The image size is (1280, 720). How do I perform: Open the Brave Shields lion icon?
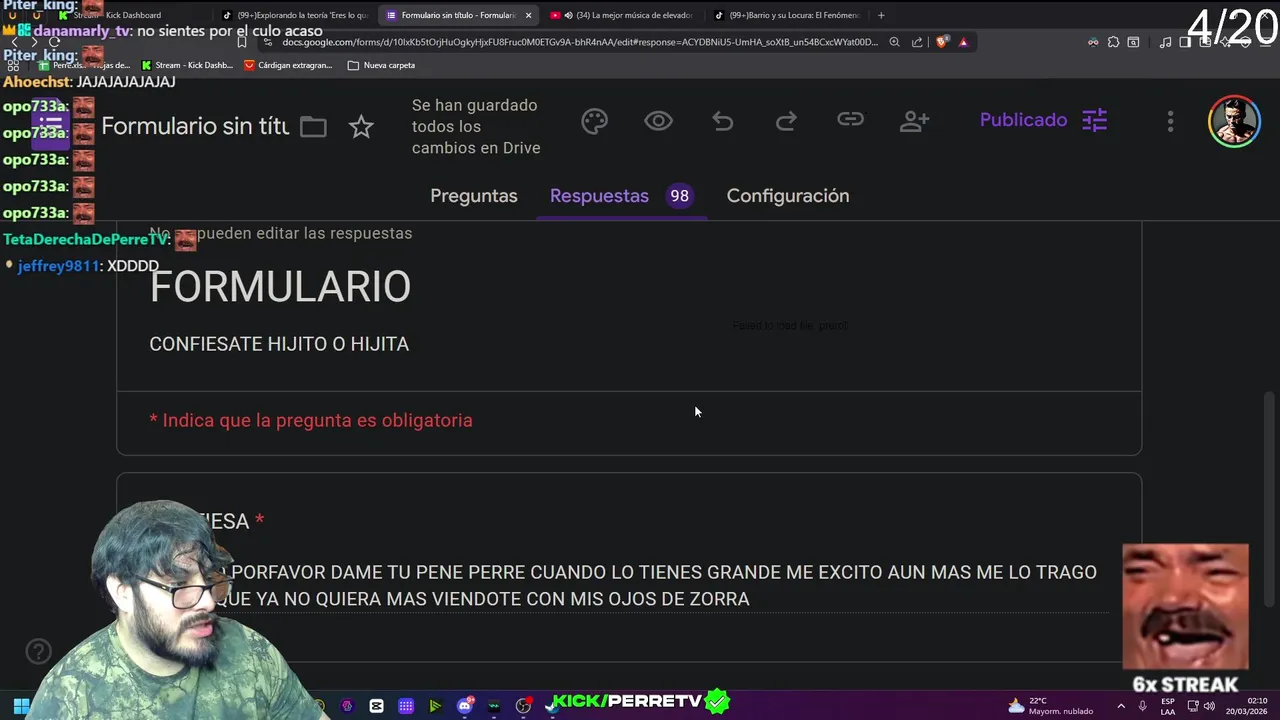coord(942,42)
